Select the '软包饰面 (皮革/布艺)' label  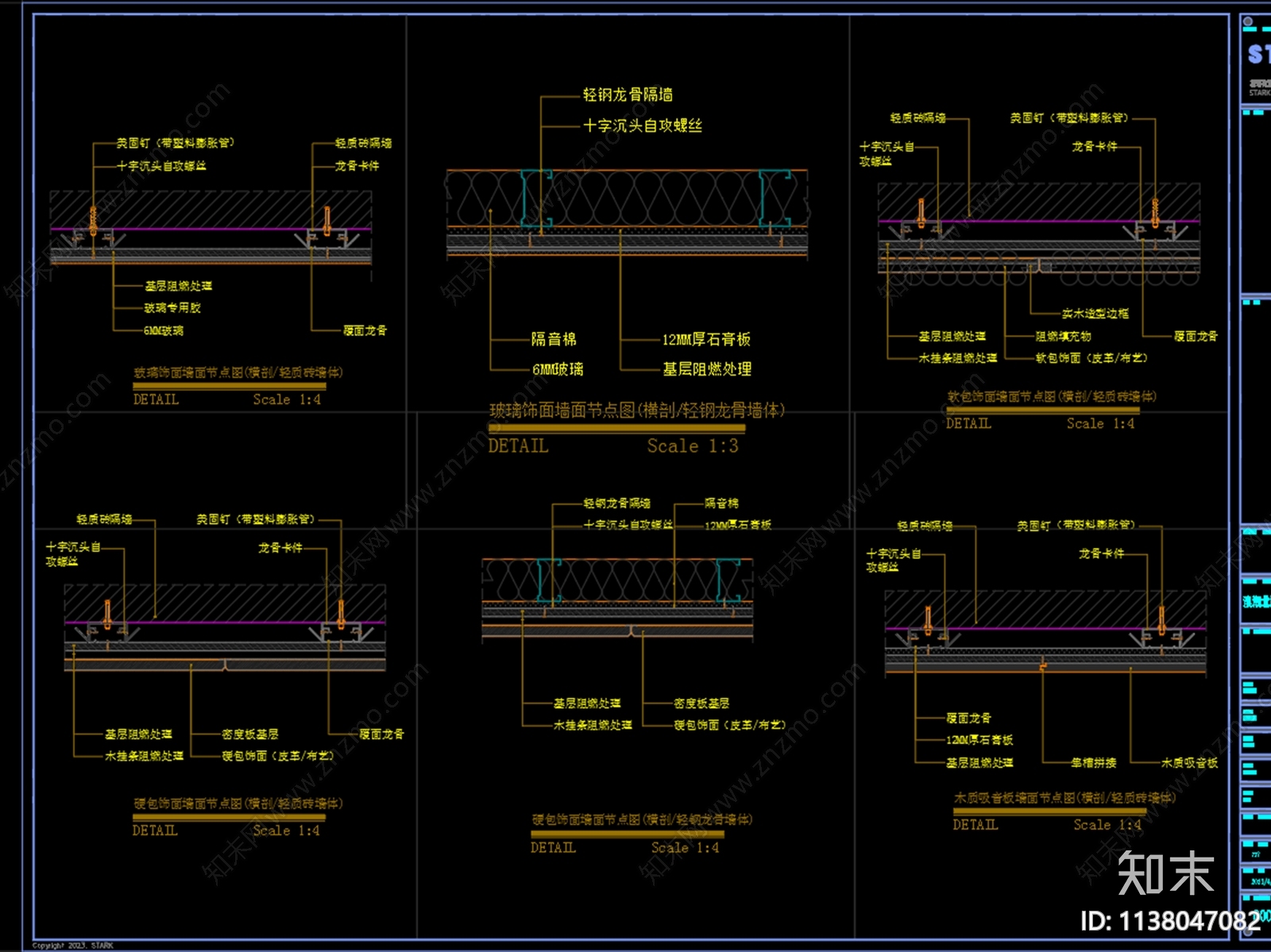point(1091,357)
